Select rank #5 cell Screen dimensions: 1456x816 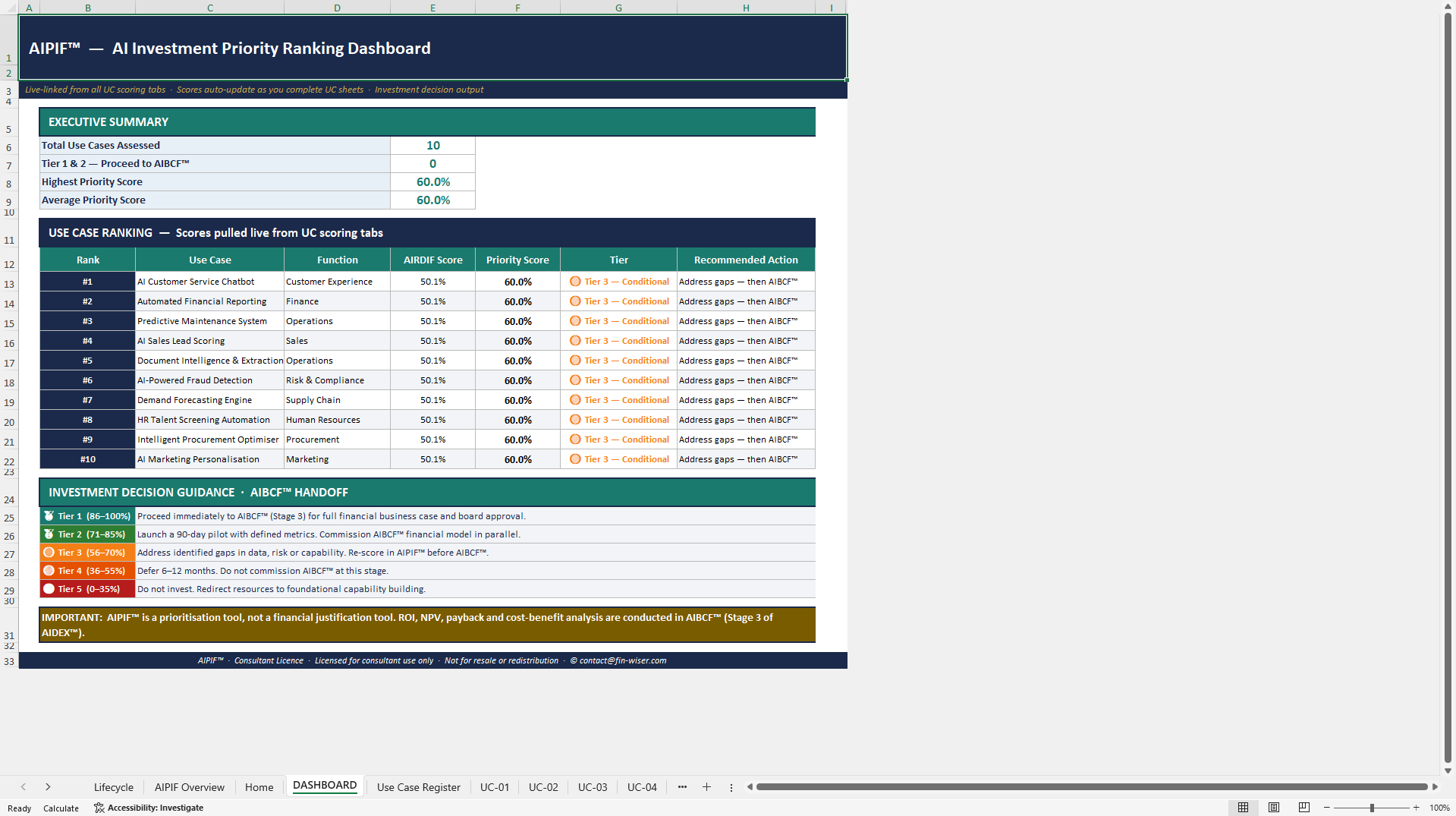(87, 361)
